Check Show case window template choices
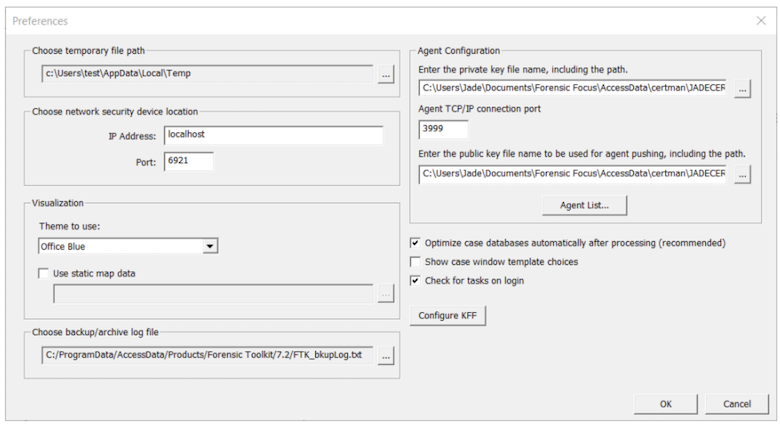Viewport: 780px width, 429px height. click(x=415, y=262)
